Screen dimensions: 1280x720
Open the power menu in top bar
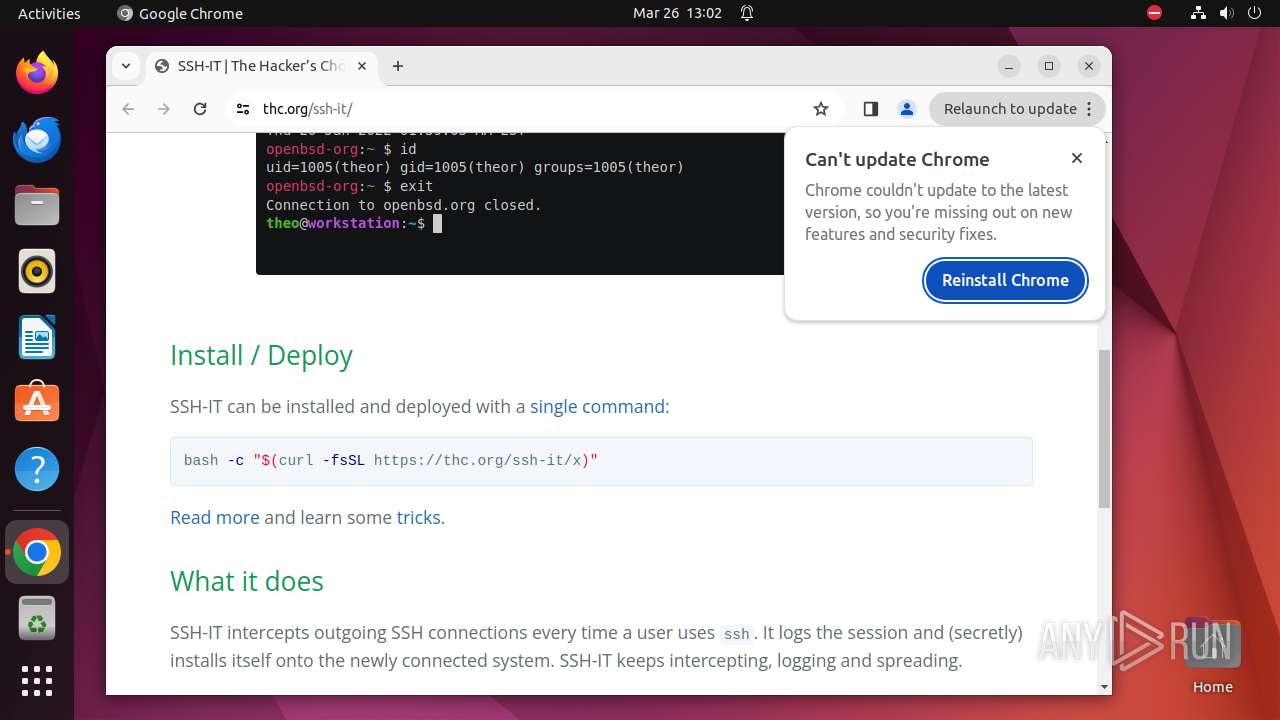1254,13
